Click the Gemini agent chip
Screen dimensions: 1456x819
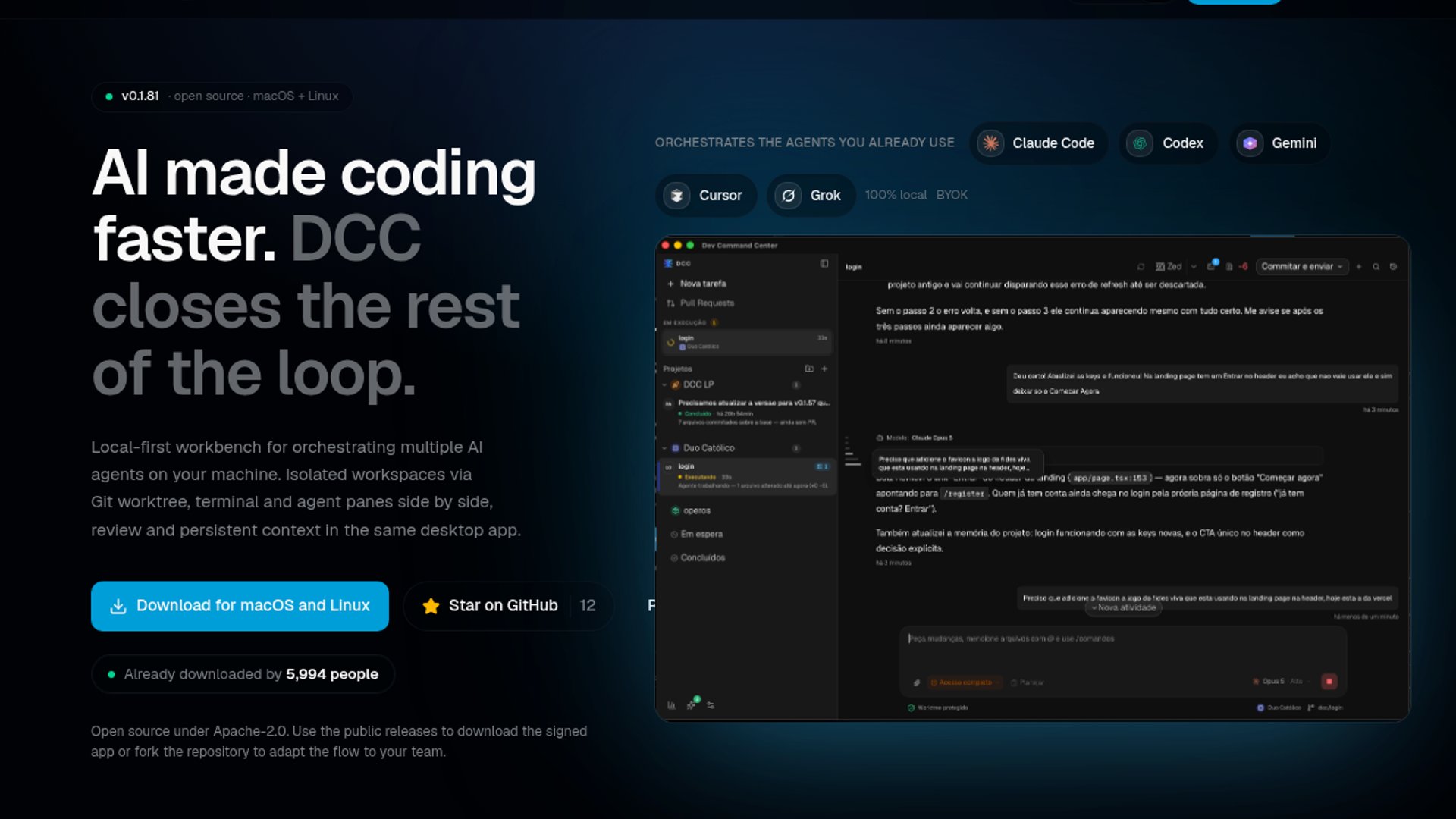click(1279, 143)
